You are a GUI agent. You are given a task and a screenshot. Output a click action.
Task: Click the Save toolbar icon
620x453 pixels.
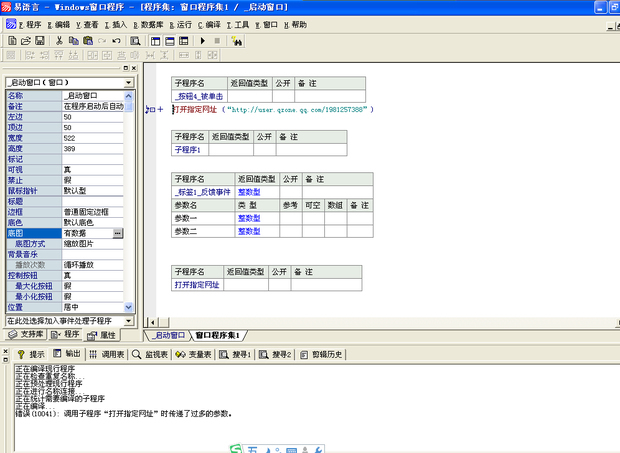(x=38, y=41)
